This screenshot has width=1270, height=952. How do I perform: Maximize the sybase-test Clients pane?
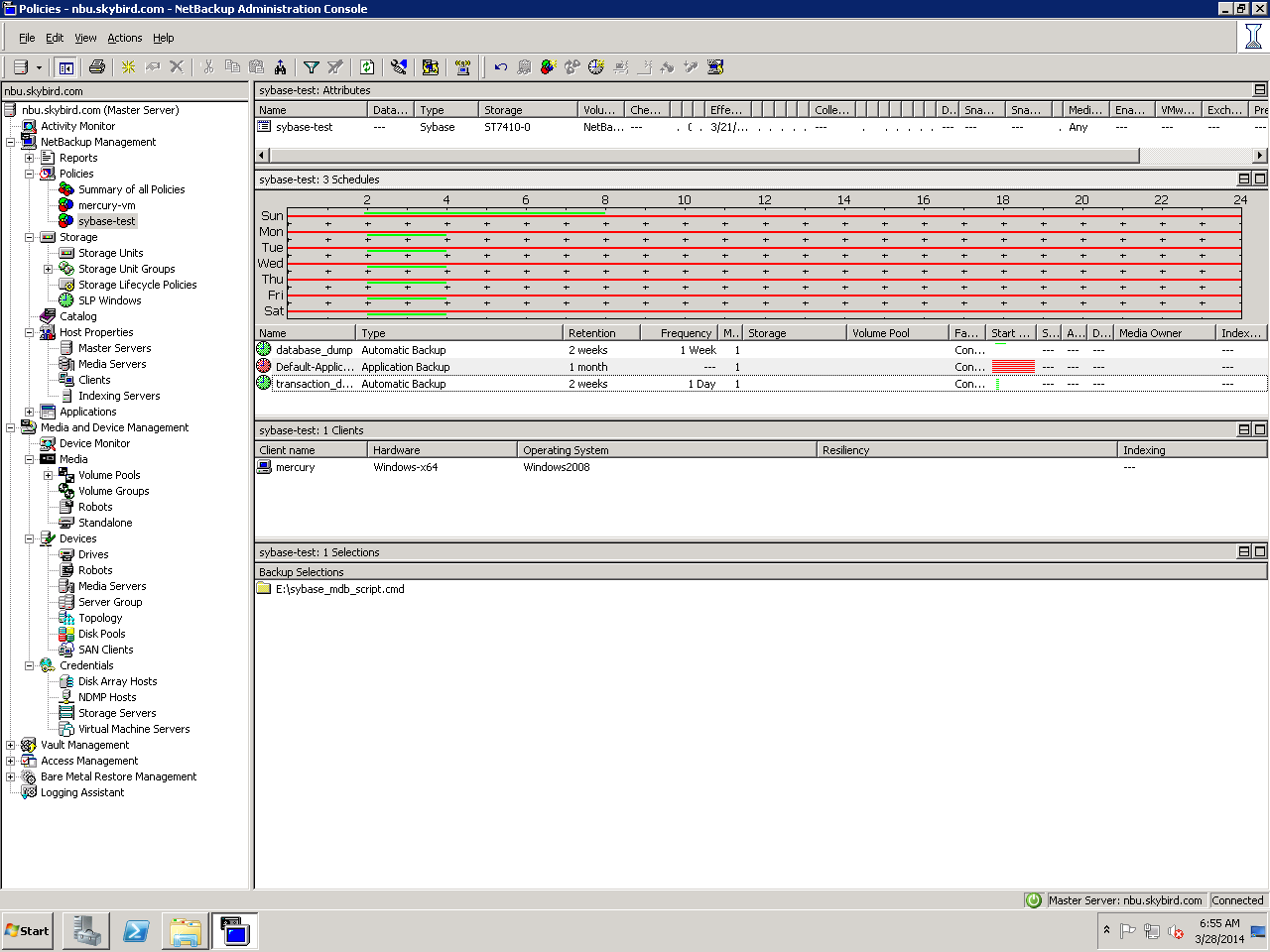click(x=1260, y=430)
